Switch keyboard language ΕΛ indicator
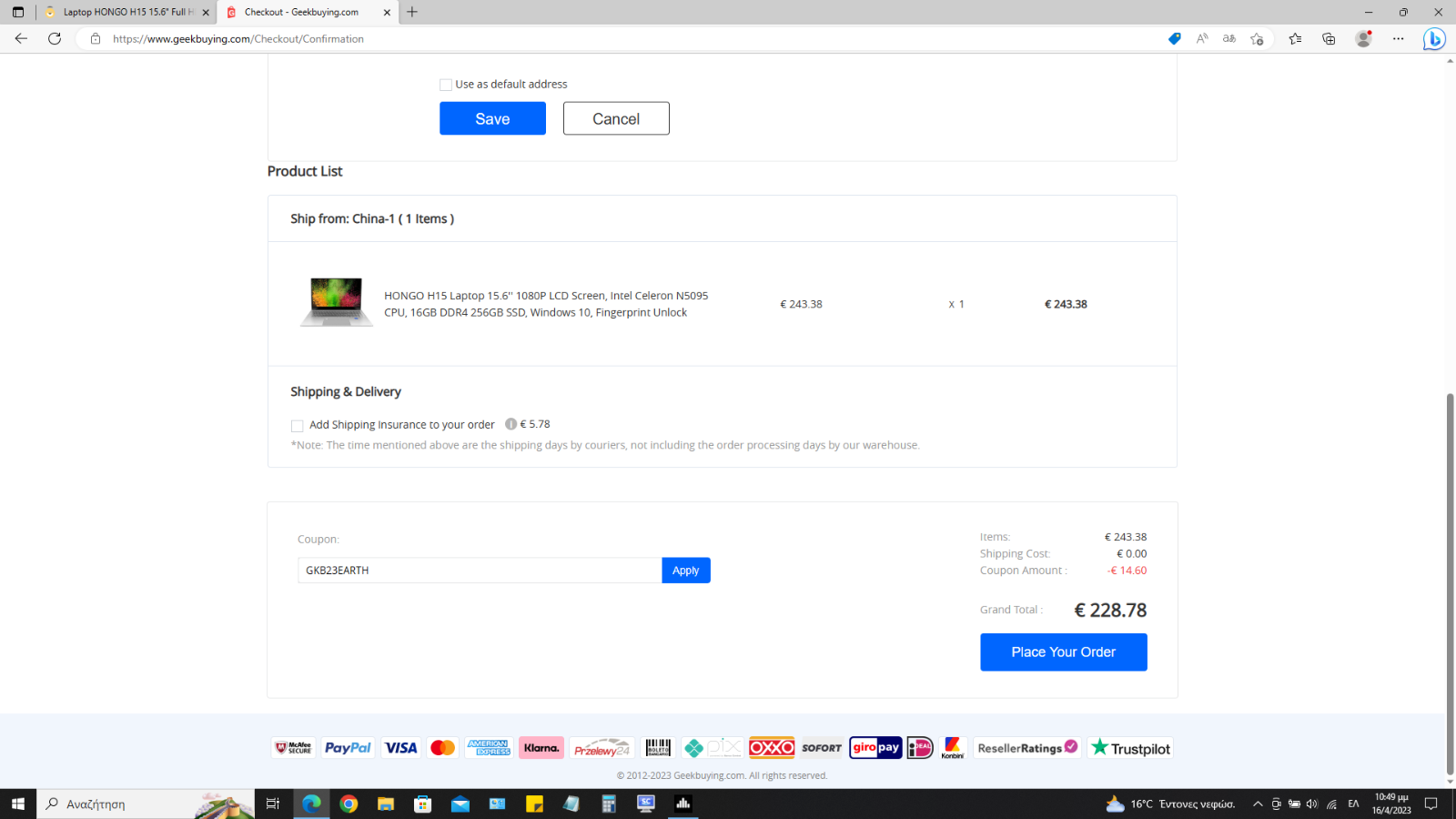 pos(1353,804)
